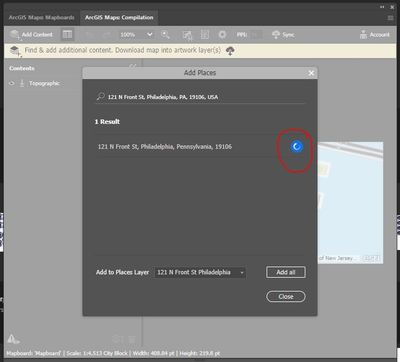
Task: Open the panel hamburger menu icon
Action: pos(390,18)
